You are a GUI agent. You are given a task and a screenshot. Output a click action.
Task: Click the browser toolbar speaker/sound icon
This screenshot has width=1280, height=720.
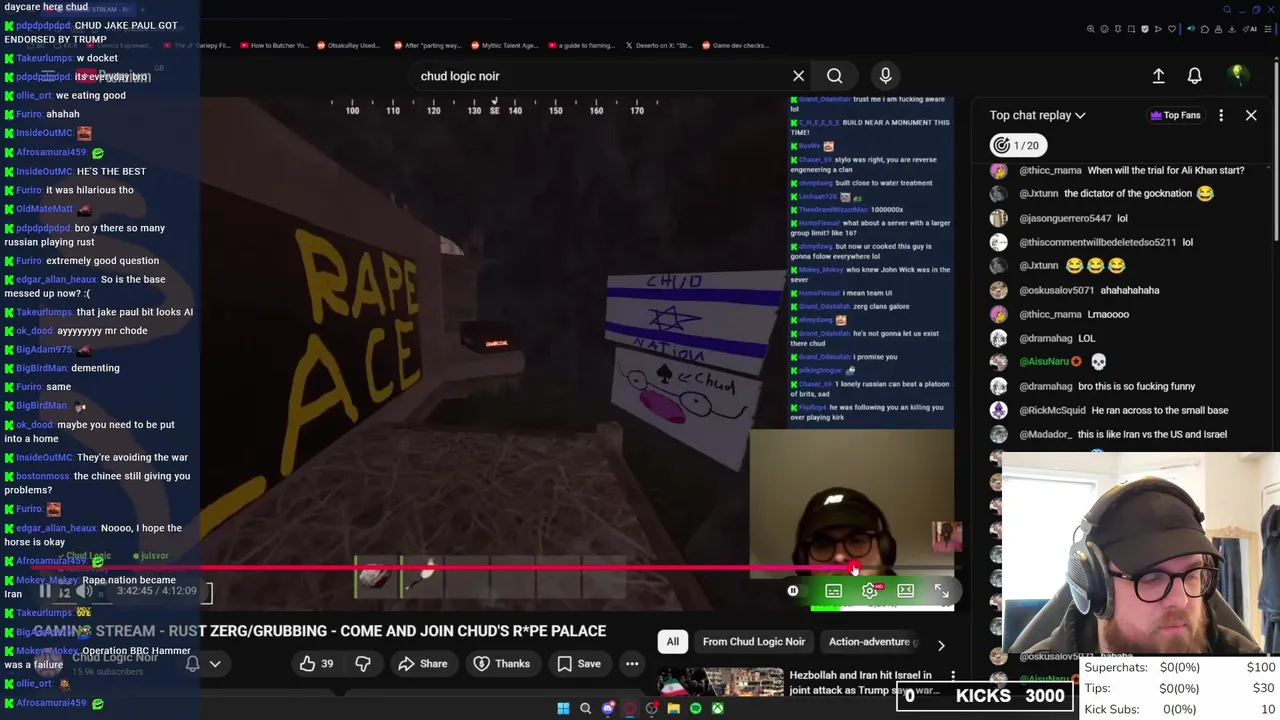[1191, 29]
